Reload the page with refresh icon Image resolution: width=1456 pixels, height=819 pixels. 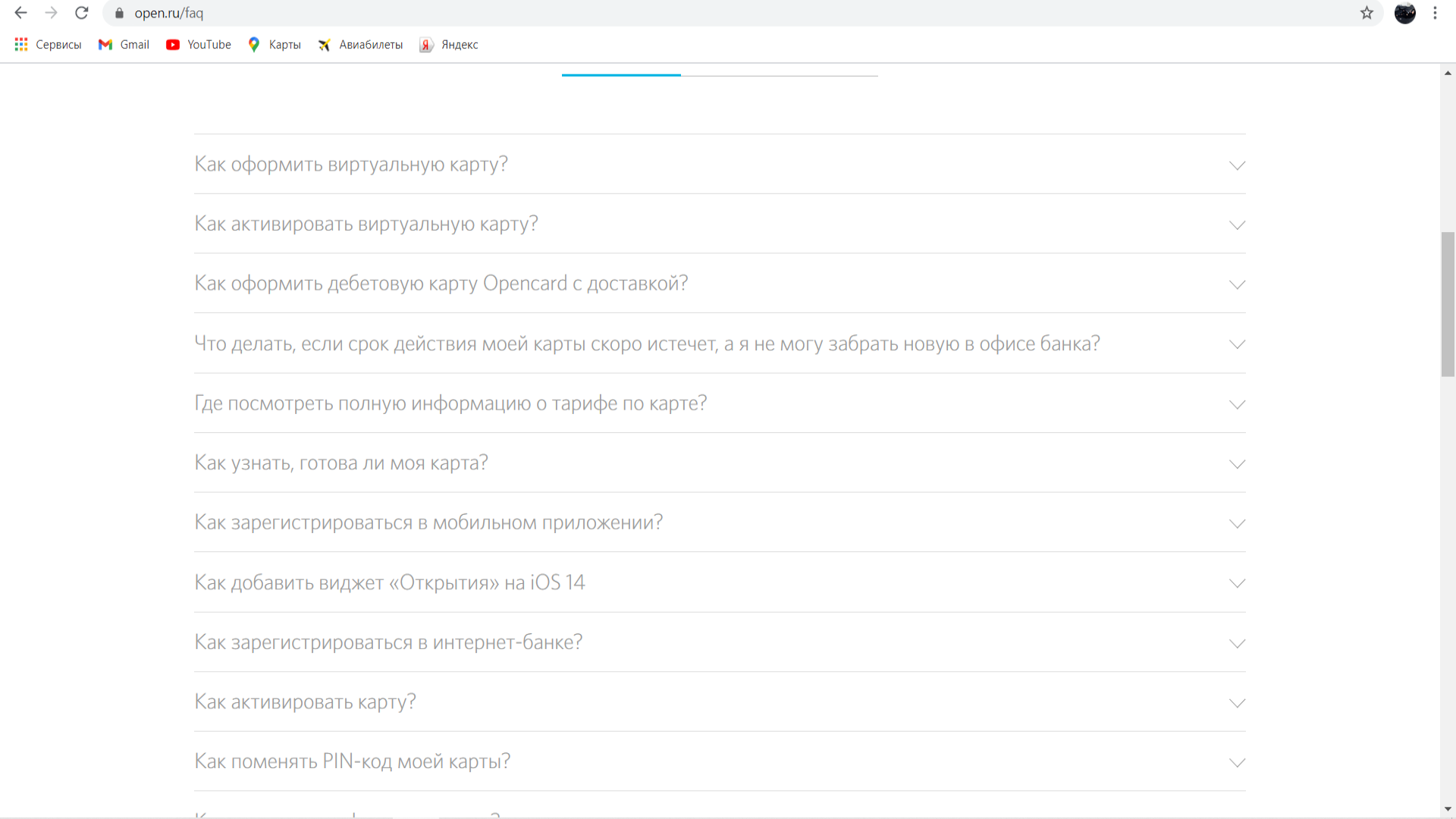point(82,13)
